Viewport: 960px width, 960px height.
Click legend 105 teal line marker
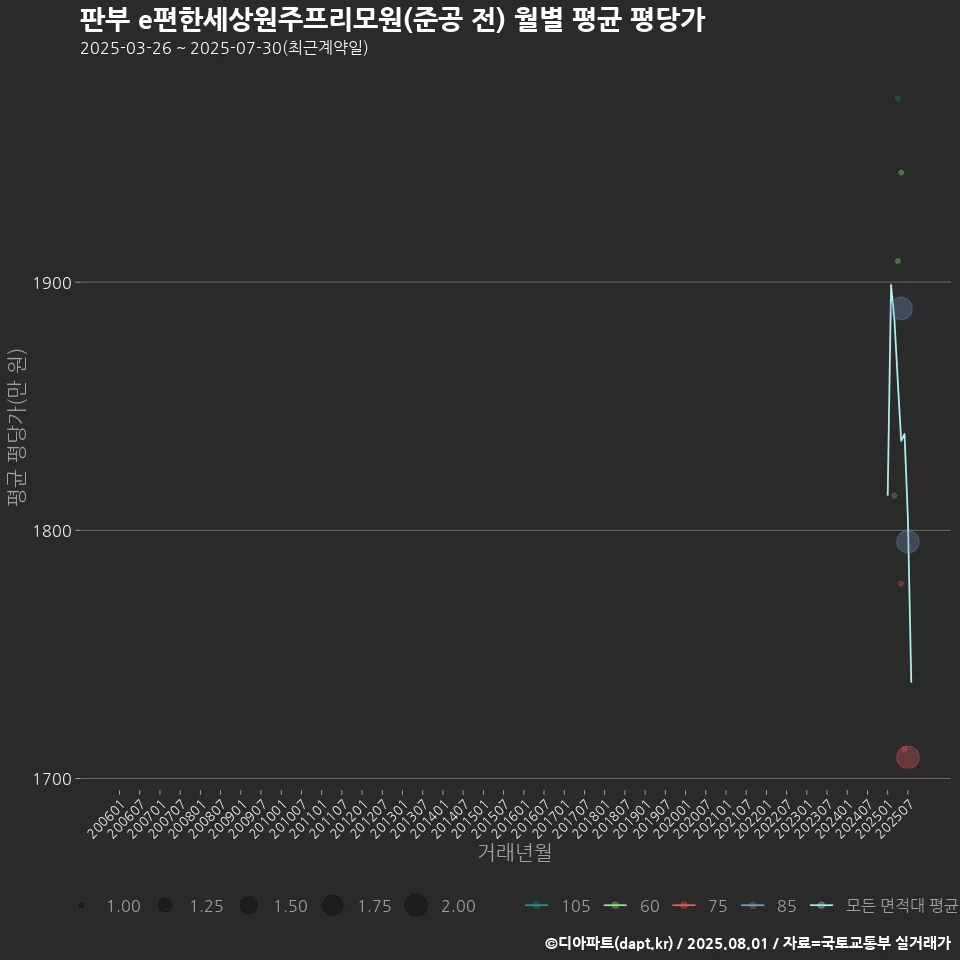[536, 906]
